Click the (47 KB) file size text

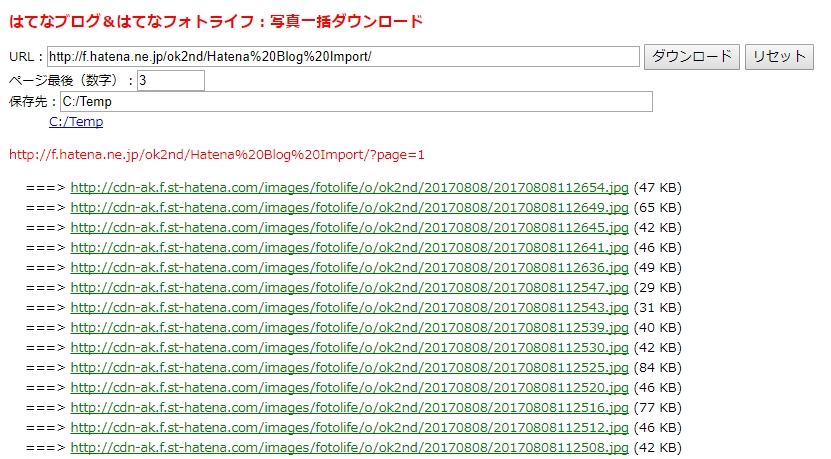coord(658,188)
